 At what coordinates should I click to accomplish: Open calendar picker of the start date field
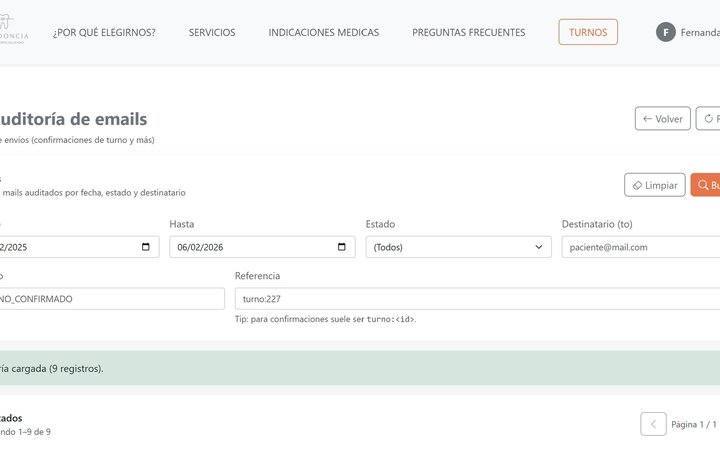tap(146, 247)
